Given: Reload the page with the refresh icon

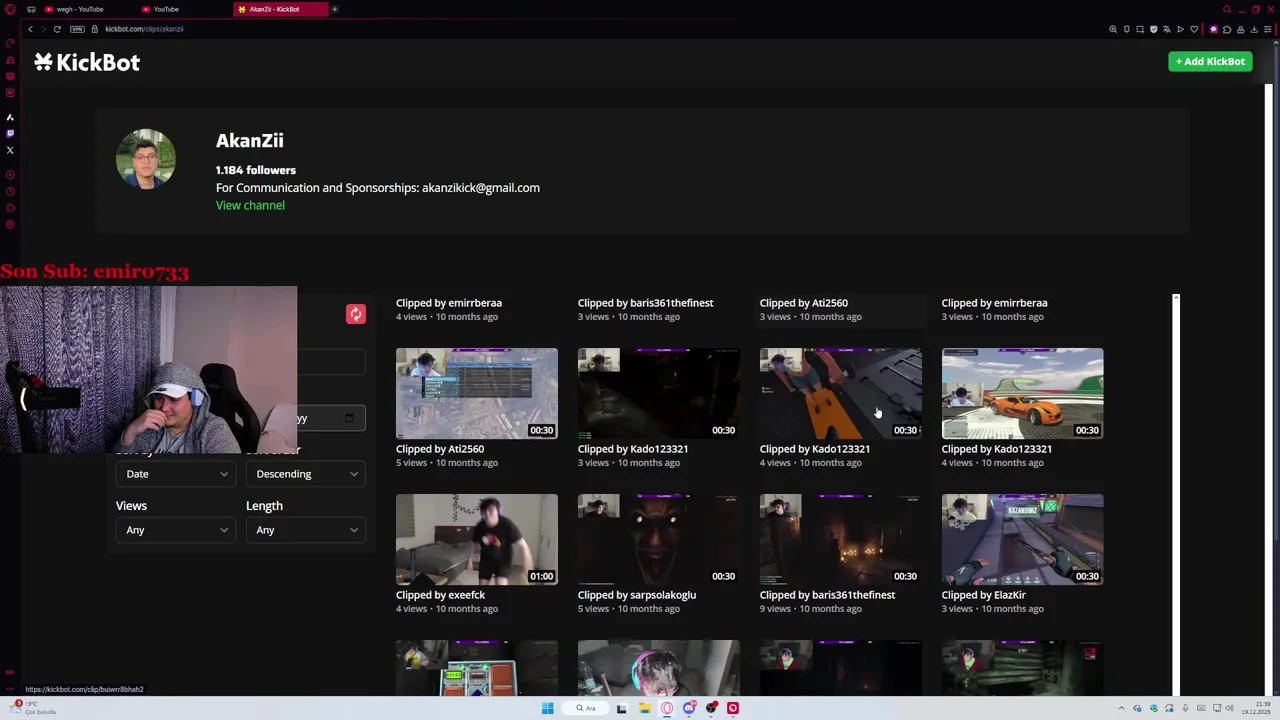Looking at the screenshot, I should [57, 29].
